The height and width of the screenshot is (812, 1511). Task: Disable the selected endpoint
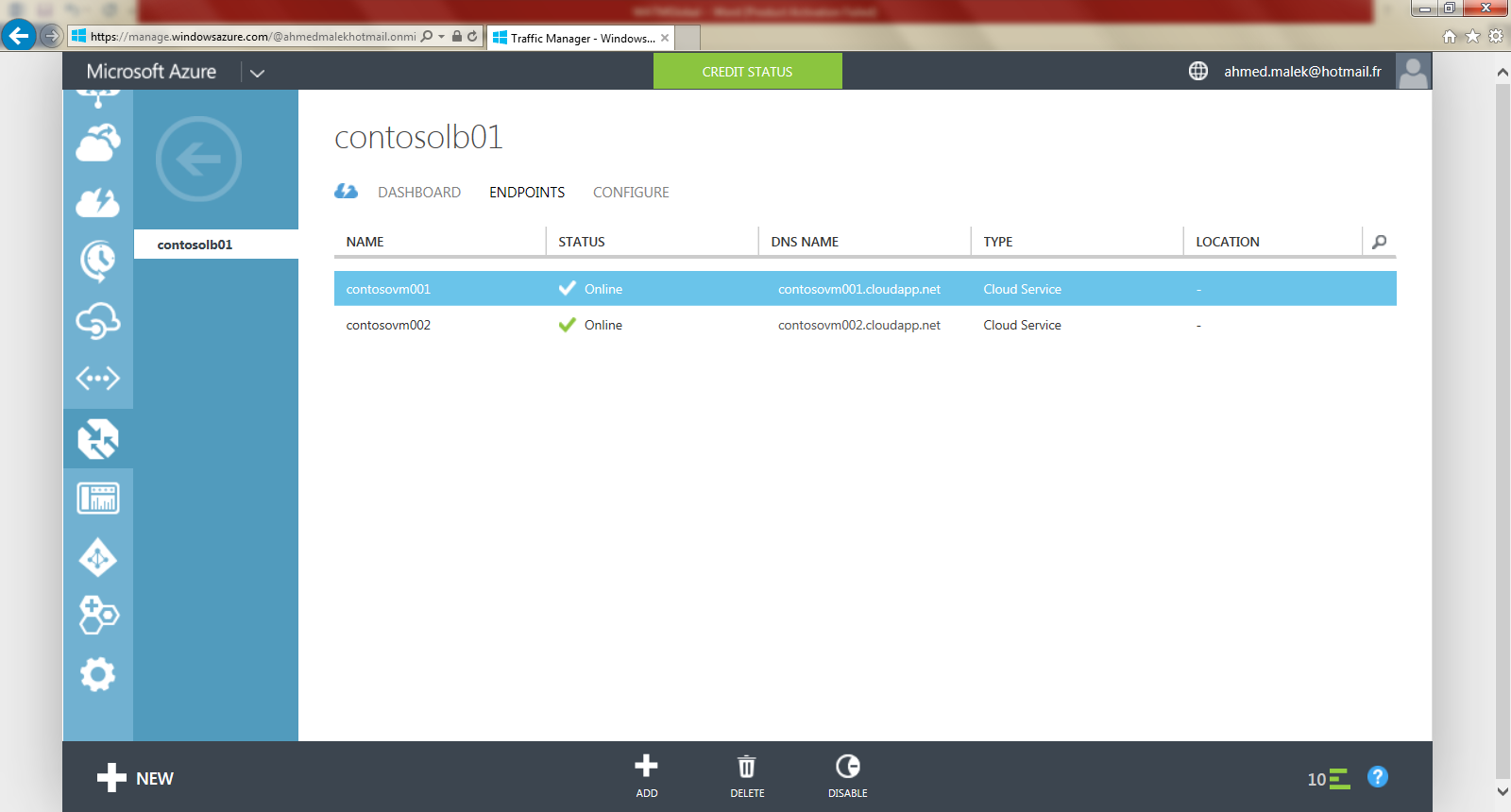(848, 776)
